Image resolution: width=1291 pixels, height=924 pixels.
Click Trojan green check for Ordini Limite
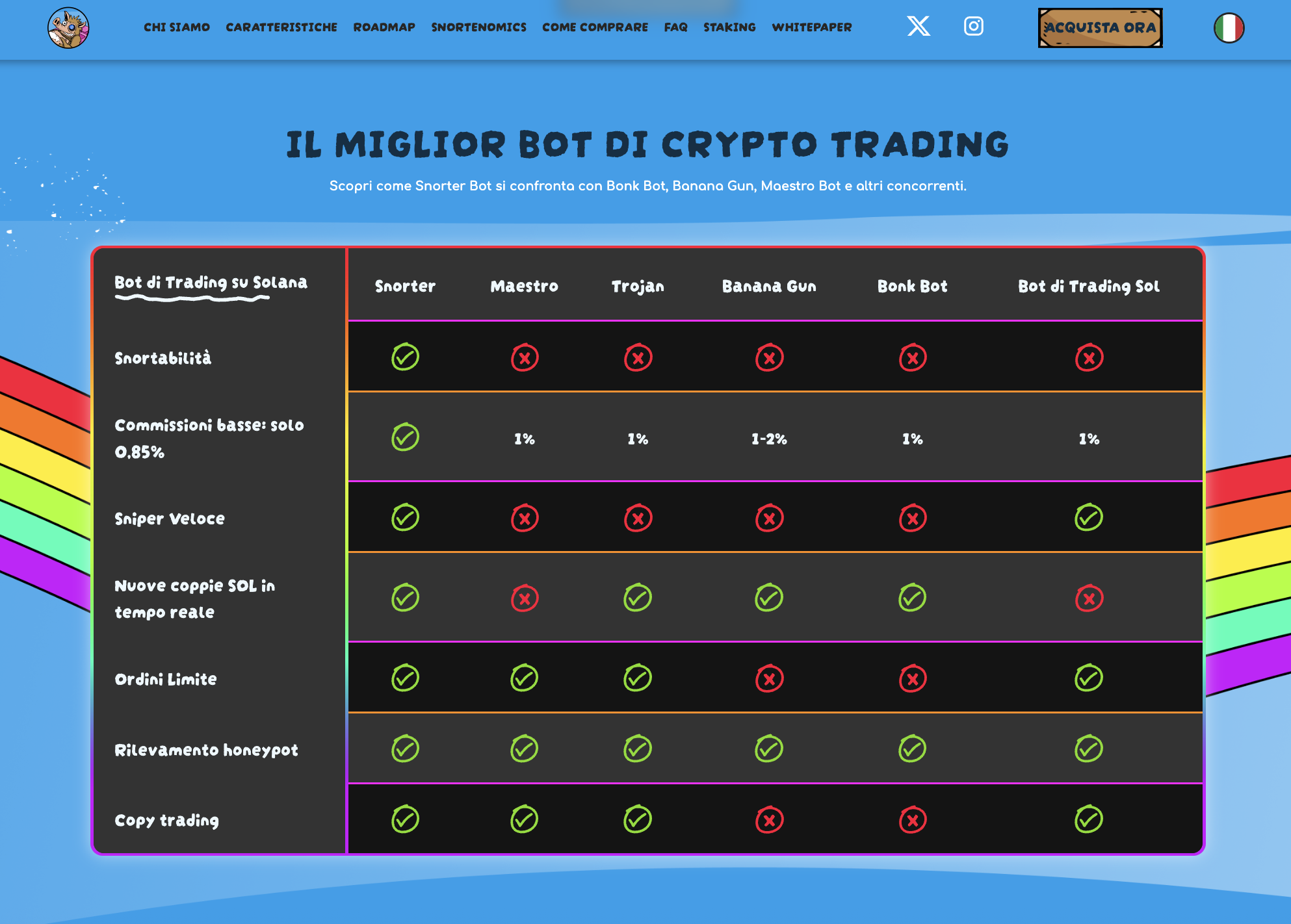point(638,678)
